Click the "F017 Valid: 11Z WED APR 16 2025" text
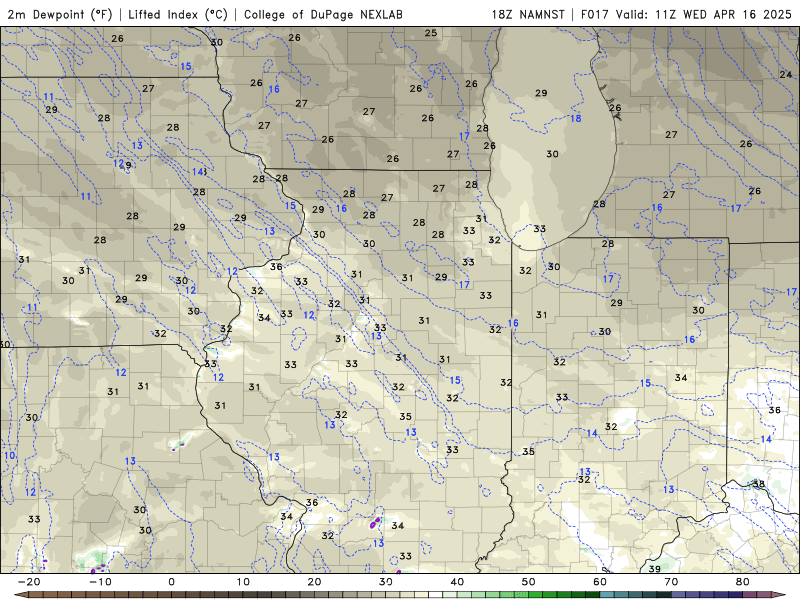This screenshot has width=800, height=600. (686, 14)
